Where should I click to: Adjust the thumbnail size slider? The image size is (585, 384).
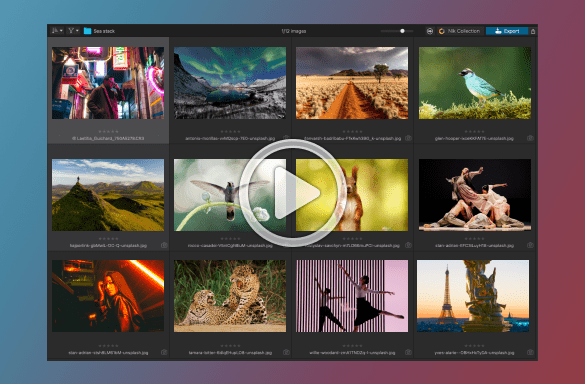397,31
